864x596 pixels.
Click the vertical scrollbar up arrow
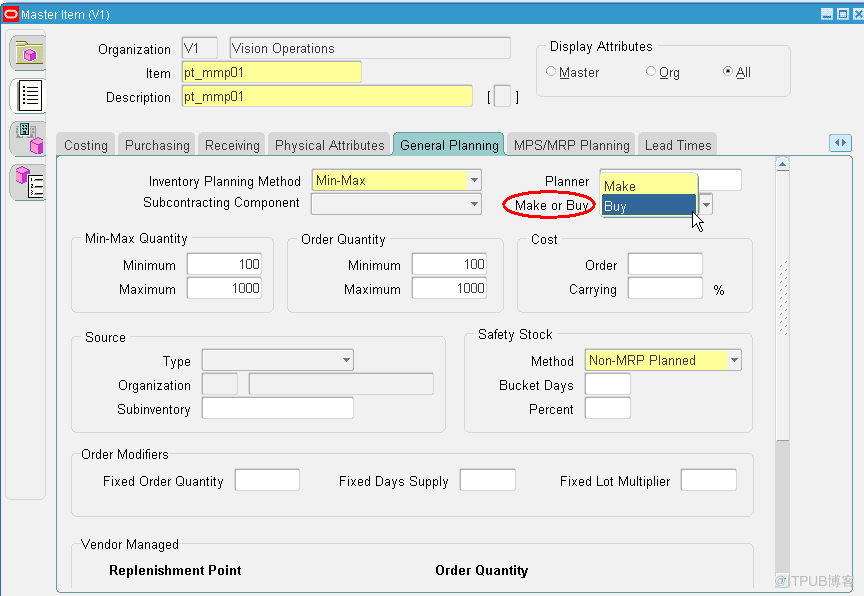pos(783,163)
